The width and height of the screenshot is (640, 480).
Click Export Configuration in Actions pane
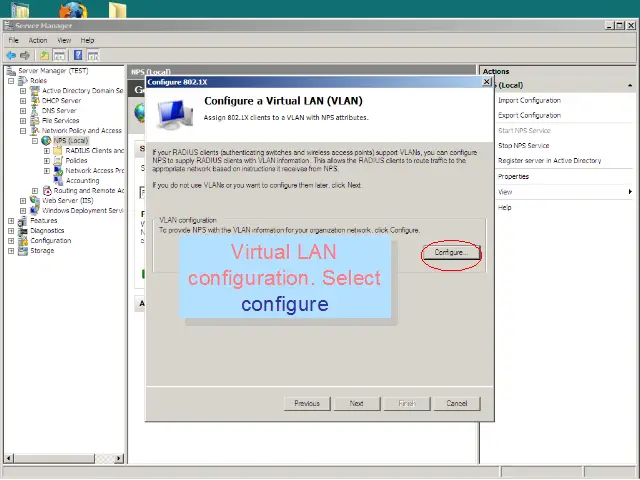529,116
